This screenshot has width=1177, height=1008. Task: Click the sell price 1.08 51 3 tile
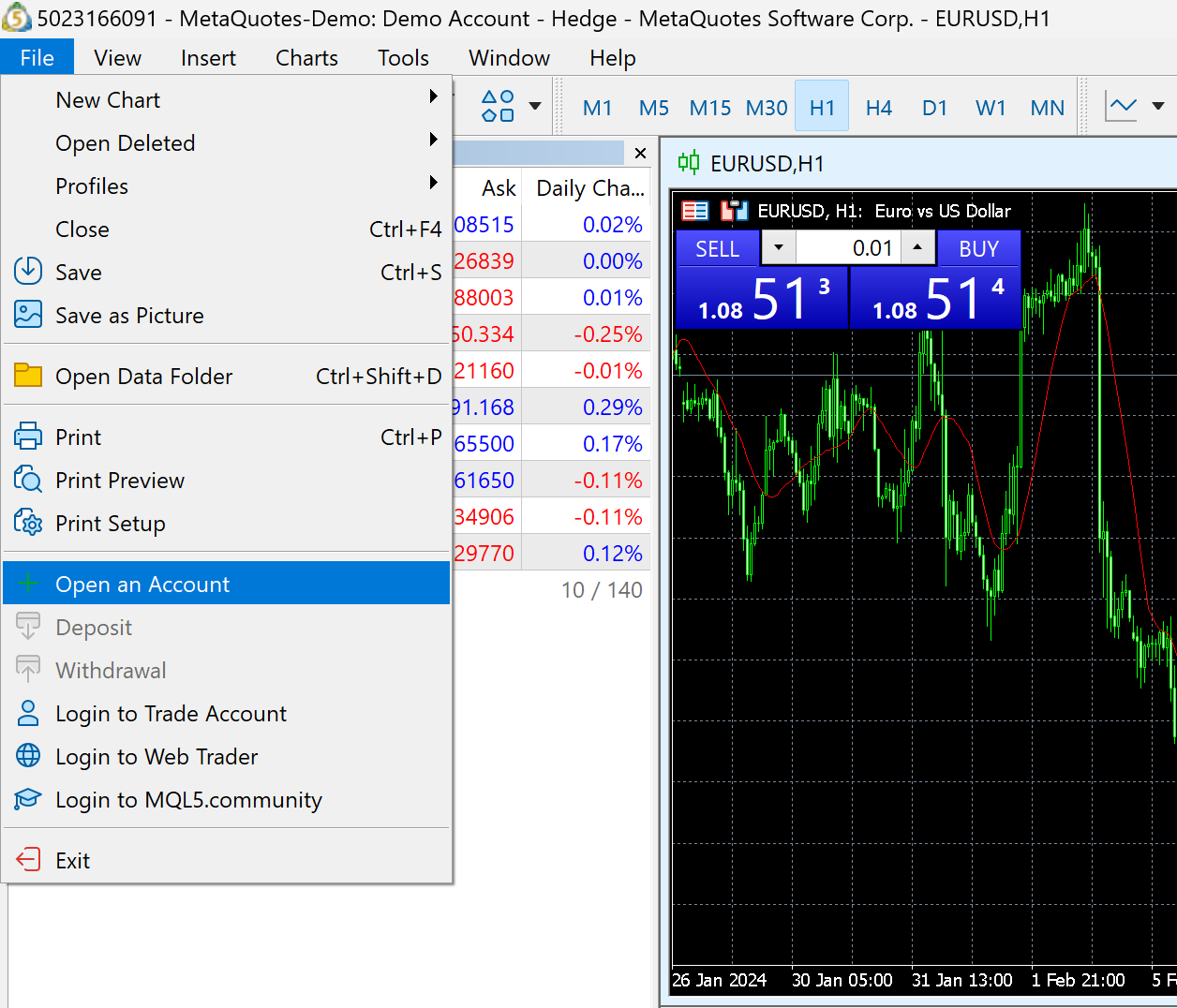point(762,298)
